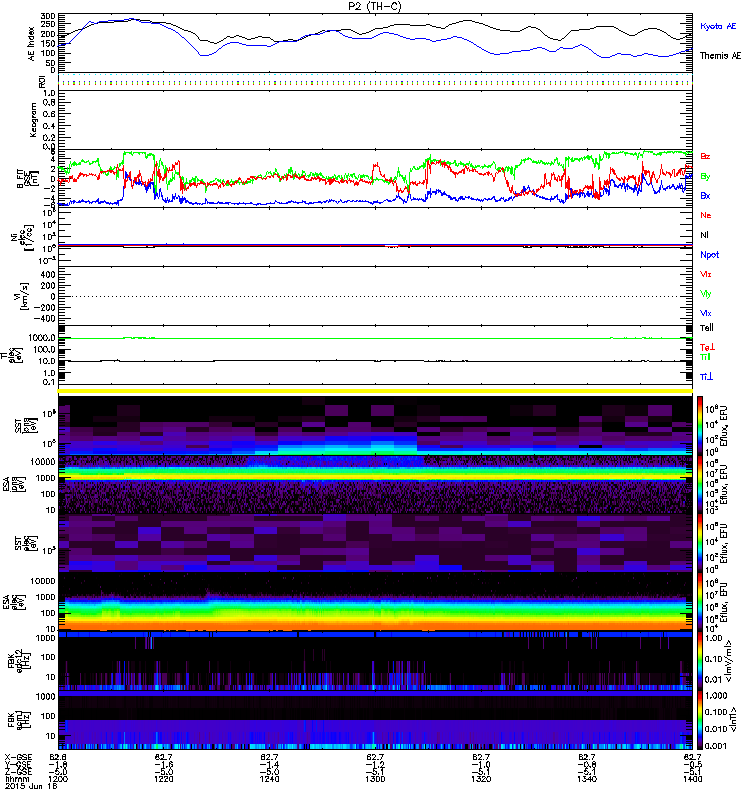Select the black Ni legend label

pyautogui.click(x=704, y=235)
